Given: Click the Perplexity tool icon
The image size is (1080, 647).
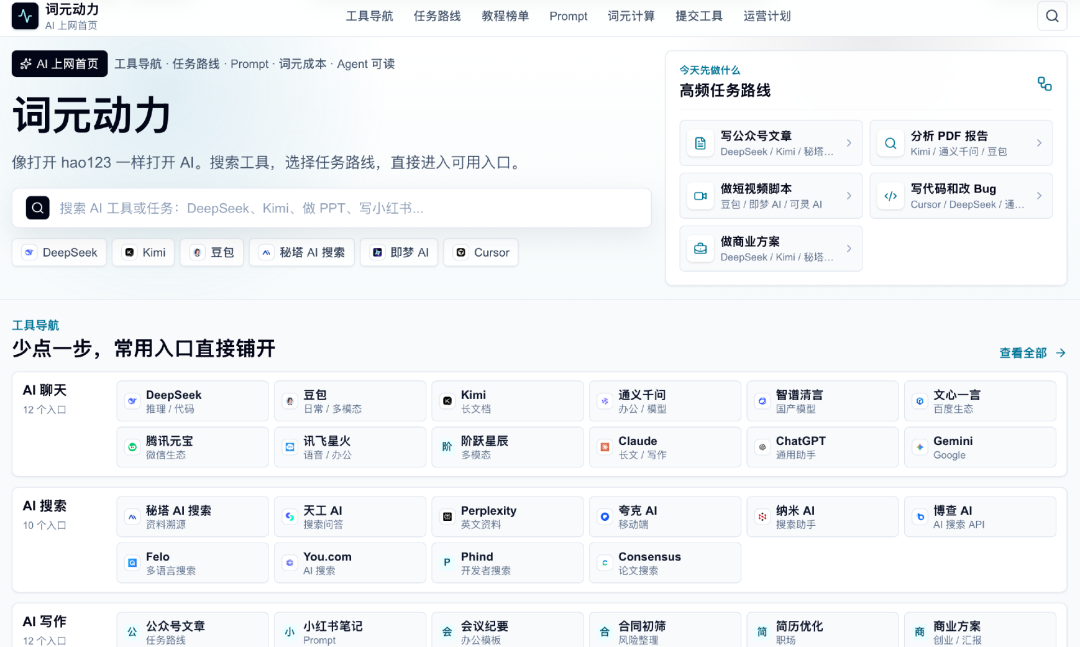Looking at the screenshot, I should (x=447, y=516).
